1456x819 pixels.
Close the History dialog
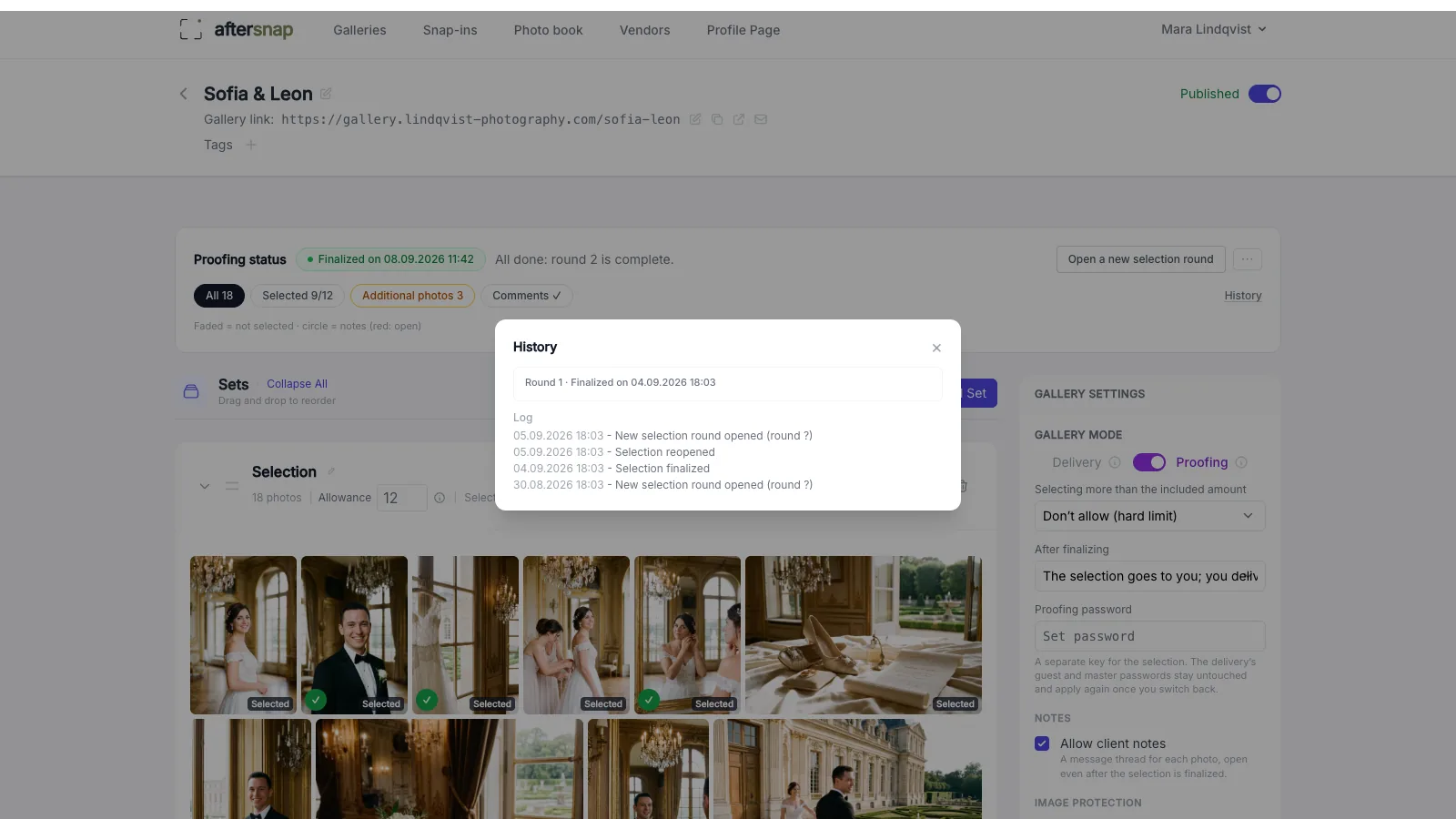(x=936, y=348)
